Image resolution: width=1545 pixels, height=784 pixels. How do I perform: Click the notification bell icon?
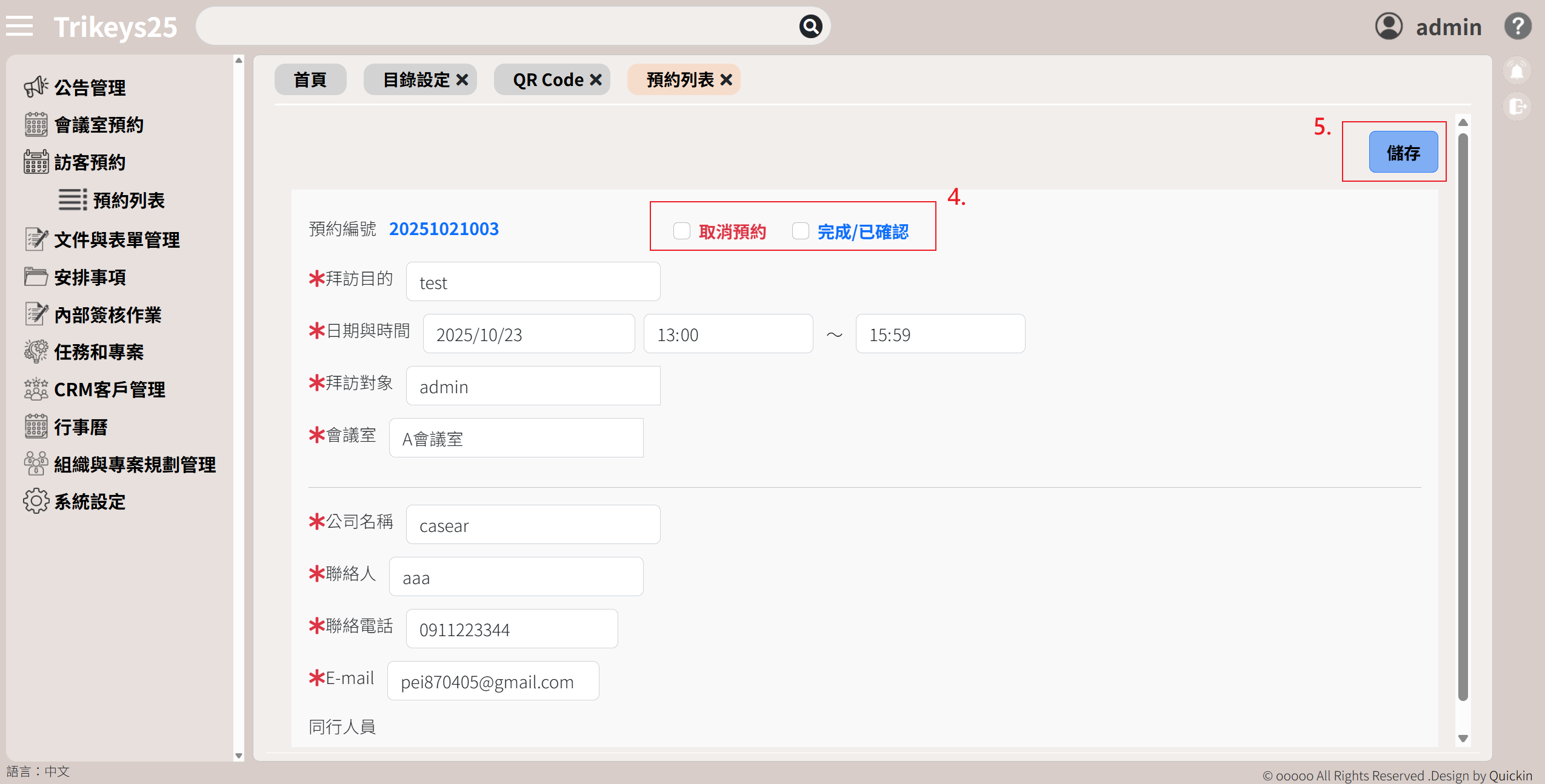1517,71
